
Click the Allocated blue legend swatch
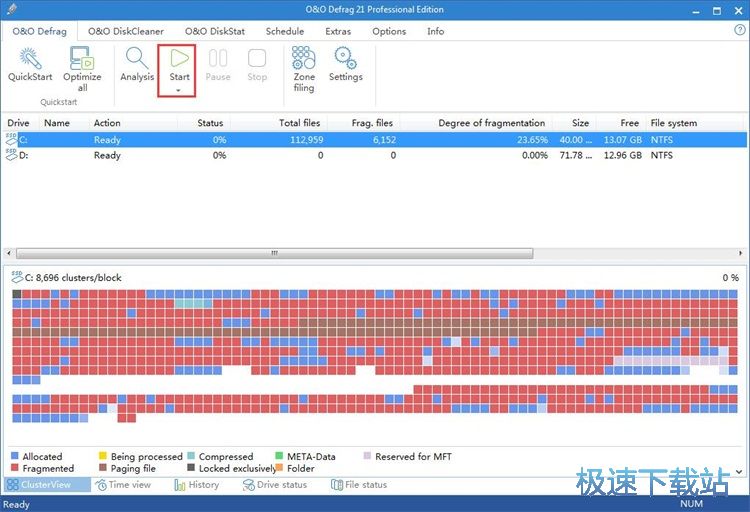point(15,456)
